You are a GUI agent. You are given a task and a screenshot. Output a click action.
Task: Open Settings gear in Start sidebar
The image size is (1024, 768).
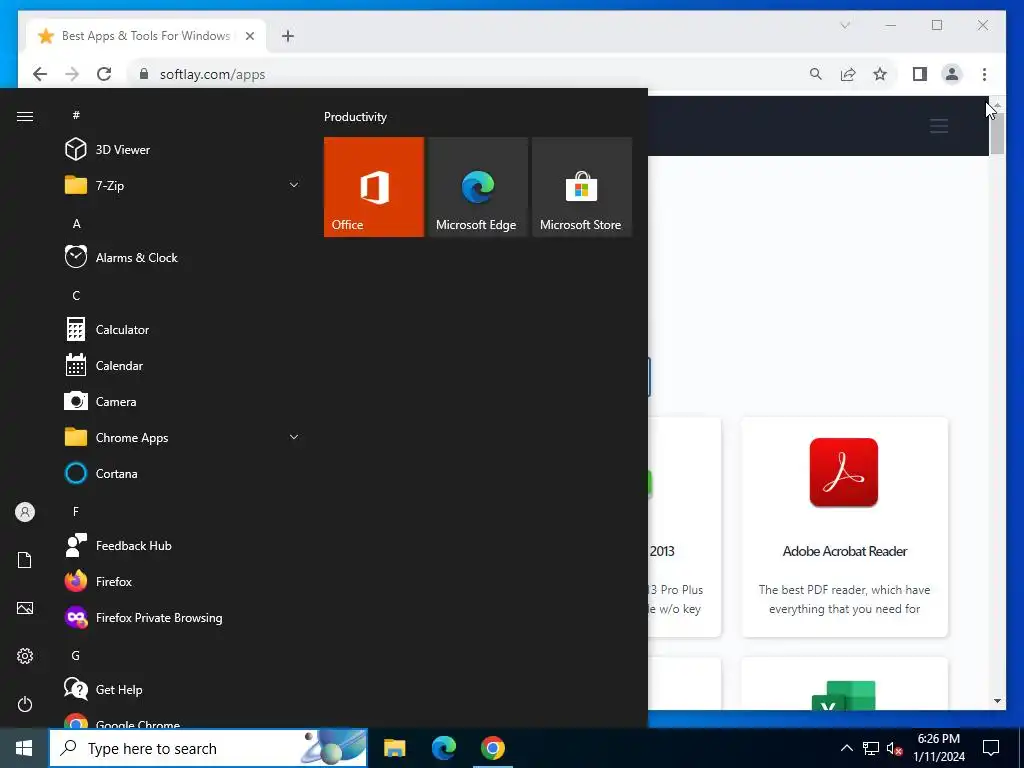pos(25,656)
